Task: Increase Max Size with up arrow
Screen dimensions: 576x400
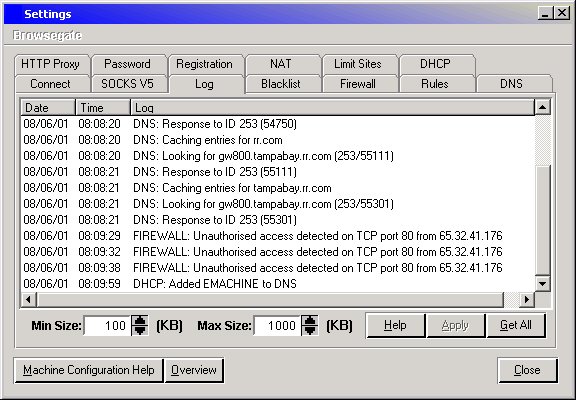Action: (310, 321)
